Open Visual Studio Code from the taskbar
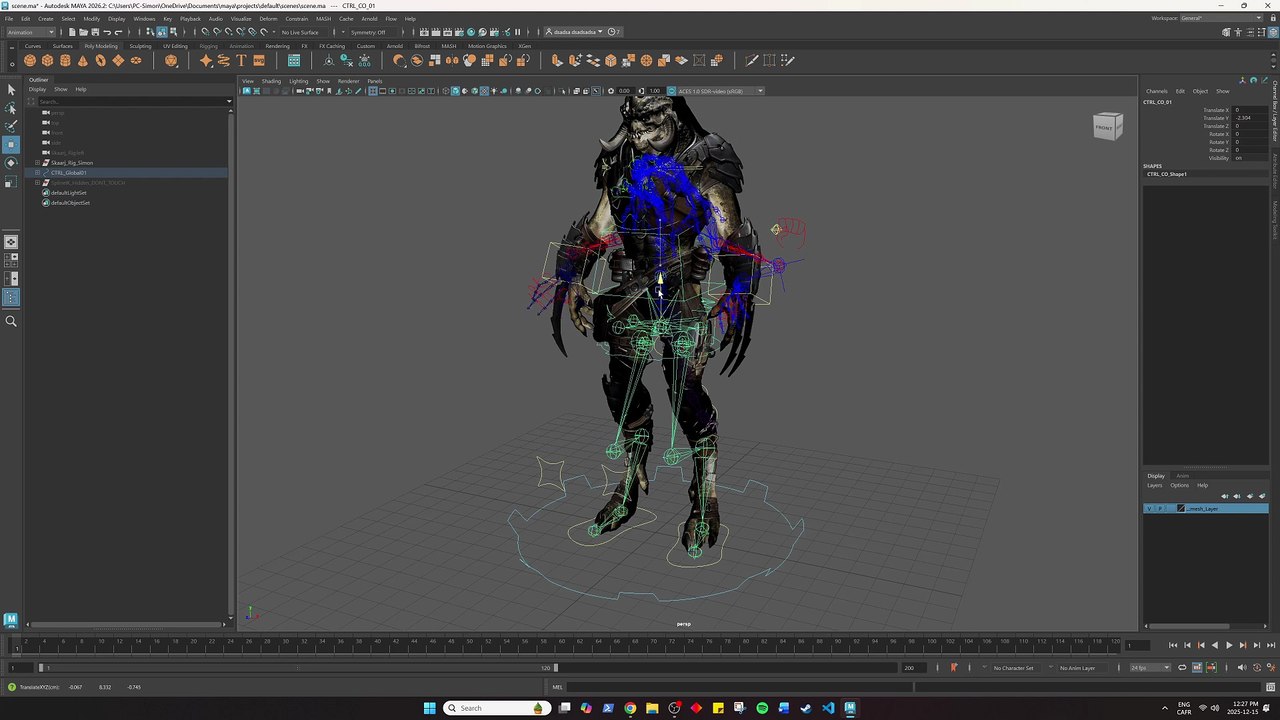This screenshot has width=1280, height=720. pyautogui.click(x=828, y=708)
